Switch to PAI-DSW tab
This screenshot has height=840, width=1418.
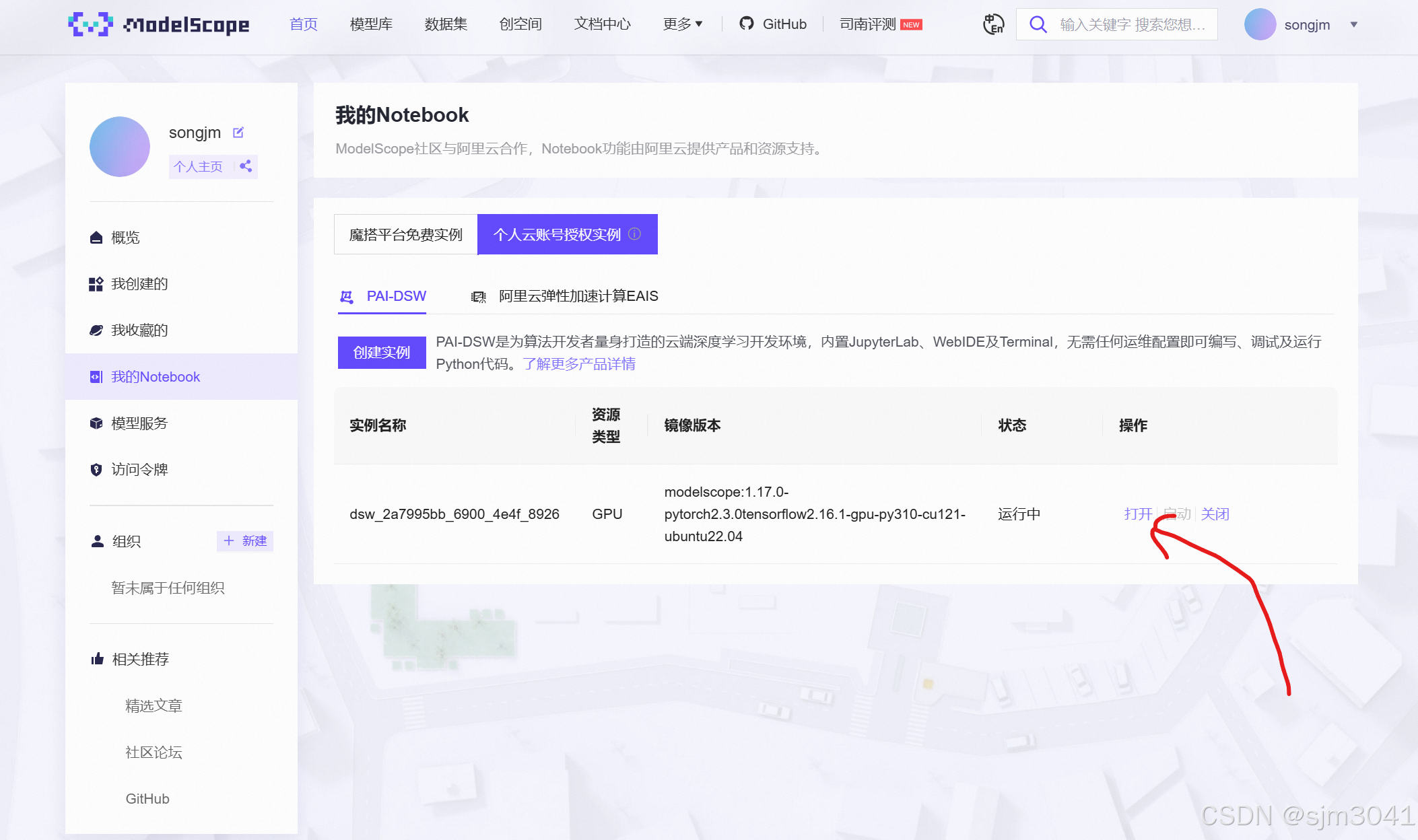tap(382, 297)
